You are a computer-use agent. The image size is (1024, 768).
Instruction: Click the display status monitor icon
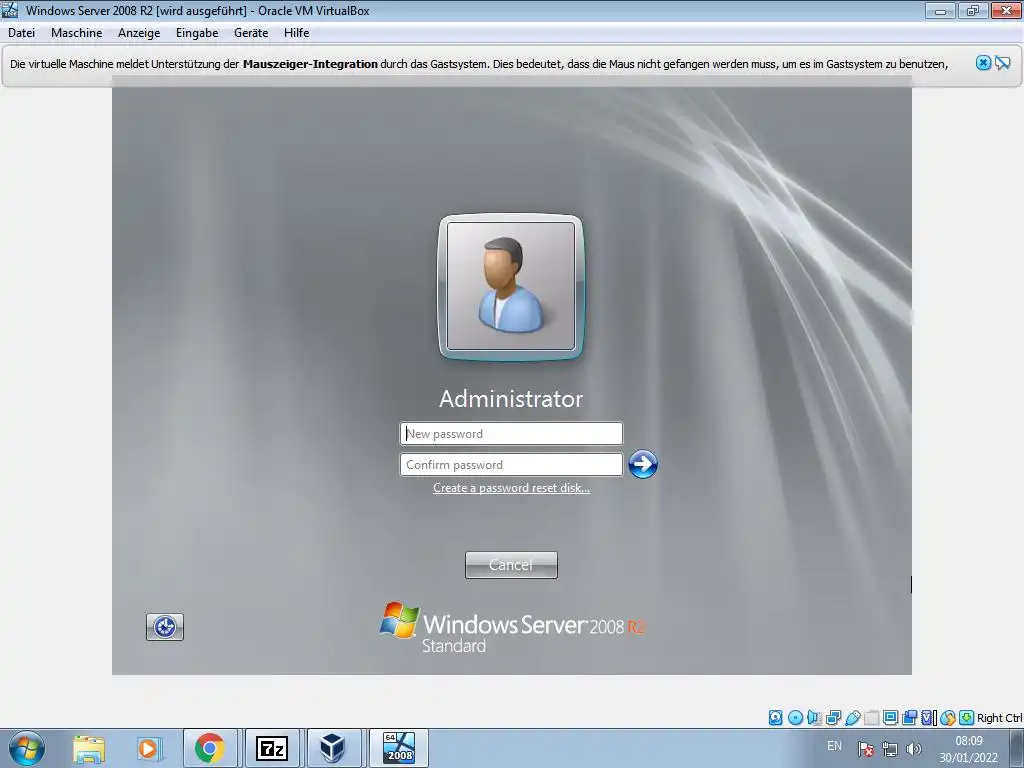pyautogui.click(x=890, y=718)
